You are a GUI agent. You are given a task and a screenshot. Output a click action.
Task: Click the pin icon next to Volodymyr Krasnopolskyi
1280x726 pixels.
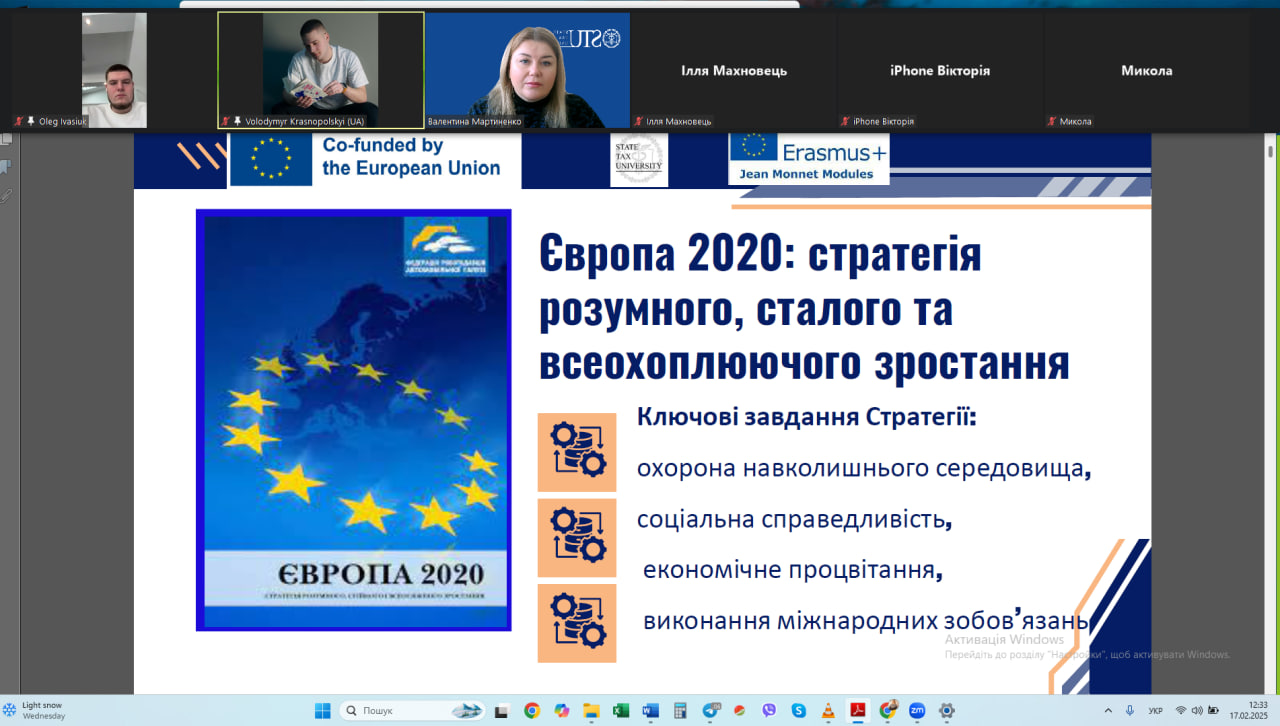238,121
